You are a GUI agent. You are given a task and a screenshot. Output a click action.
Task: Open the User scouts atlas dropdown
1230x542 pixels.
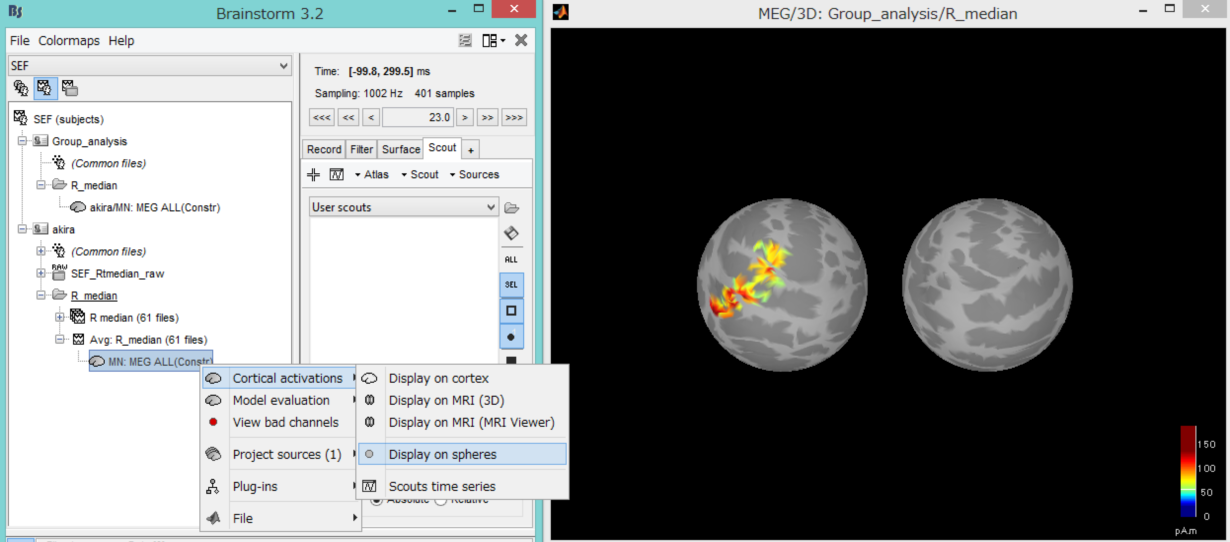[404, 207]
